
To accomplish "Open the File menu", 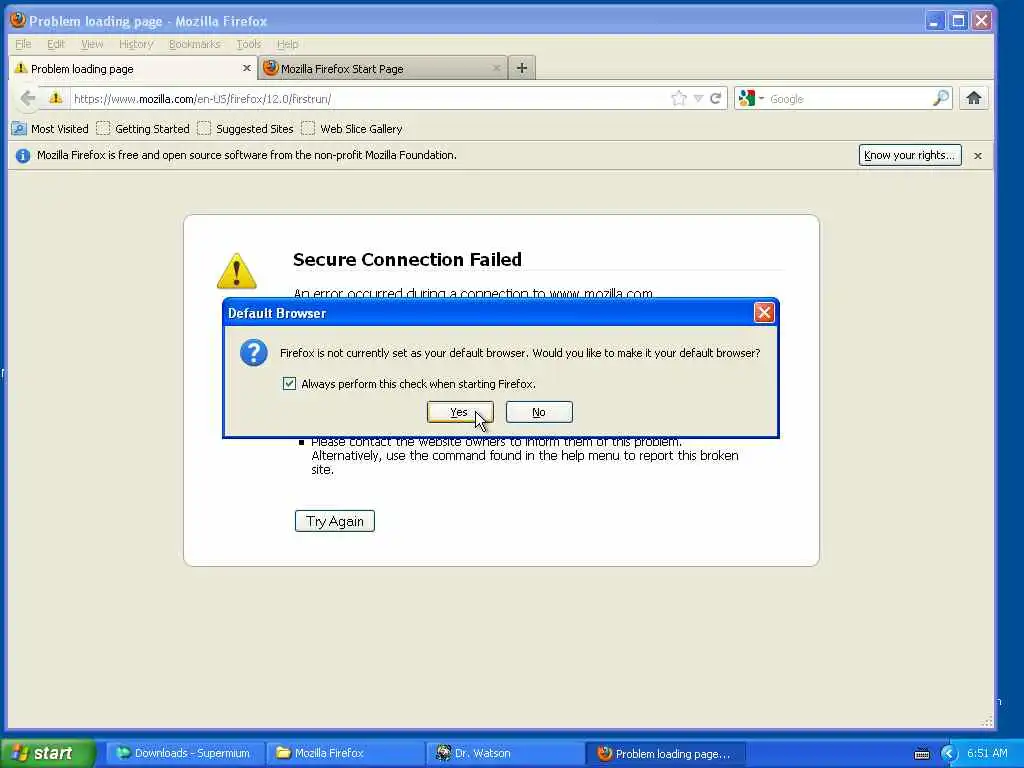I will (24, 44).
